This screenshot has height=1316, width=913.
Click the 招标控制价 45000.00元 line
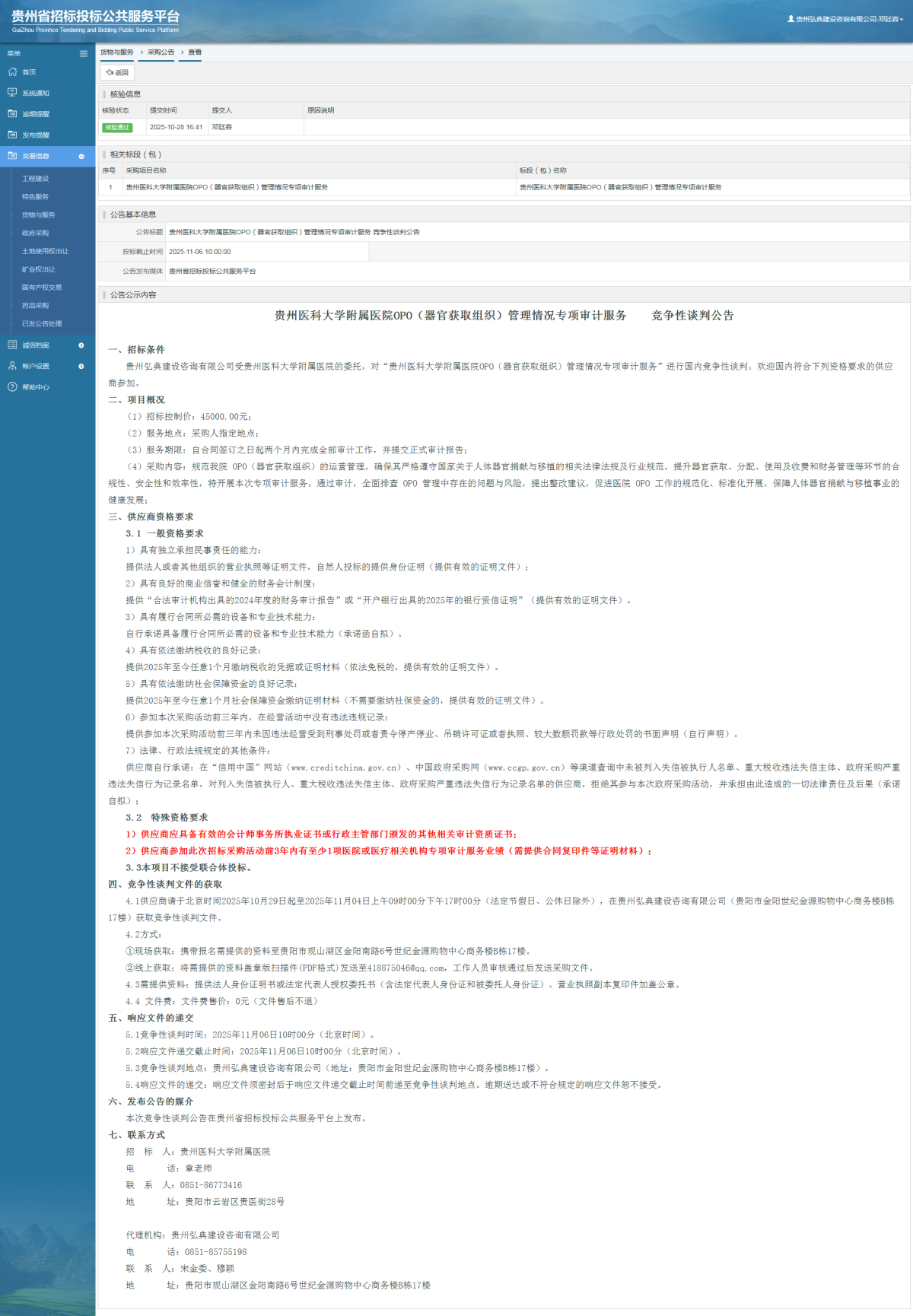(x=189, y=417)
